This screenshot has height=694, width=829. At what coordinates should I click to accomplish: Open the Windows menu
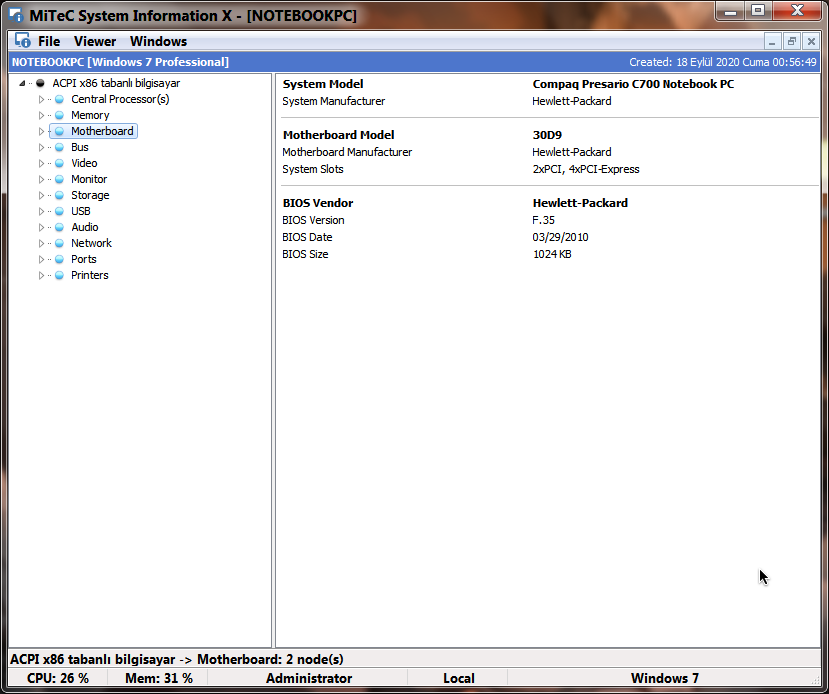pyautogui.click(x=159, y=41)
